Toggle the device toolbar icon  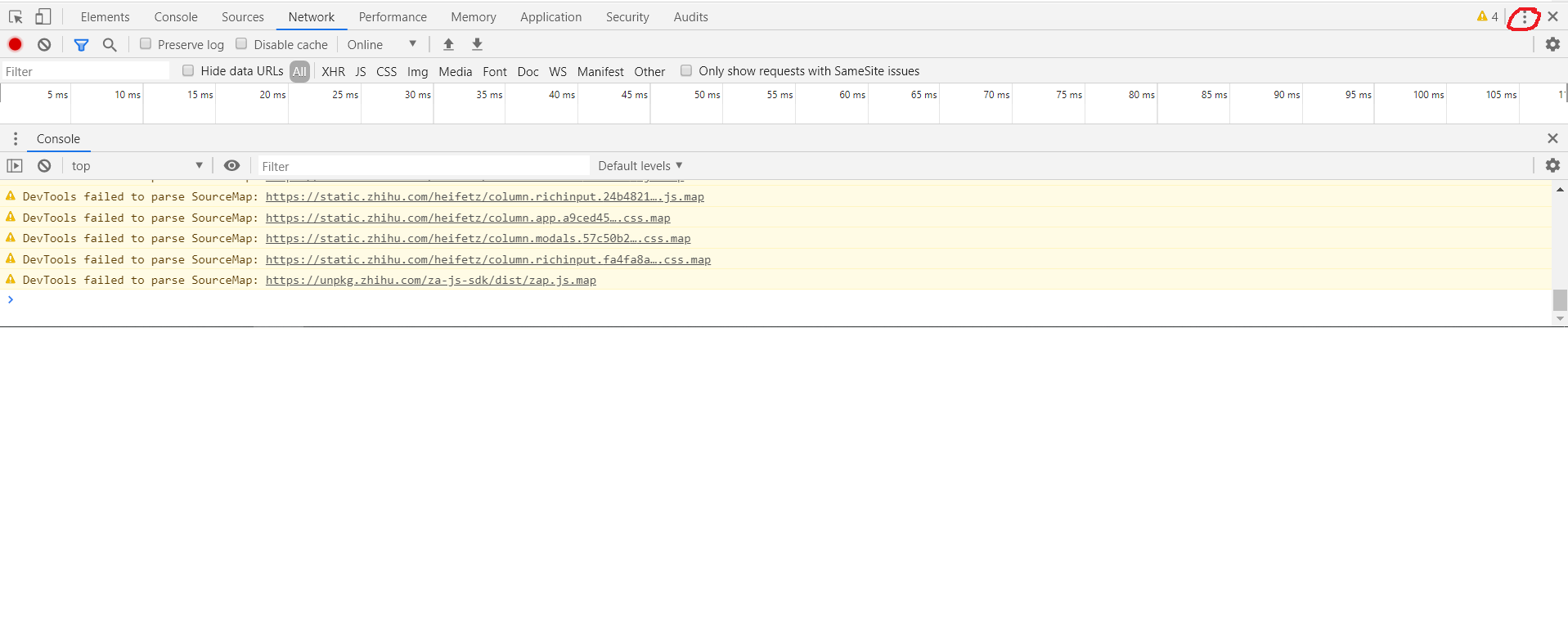(43, 16)
